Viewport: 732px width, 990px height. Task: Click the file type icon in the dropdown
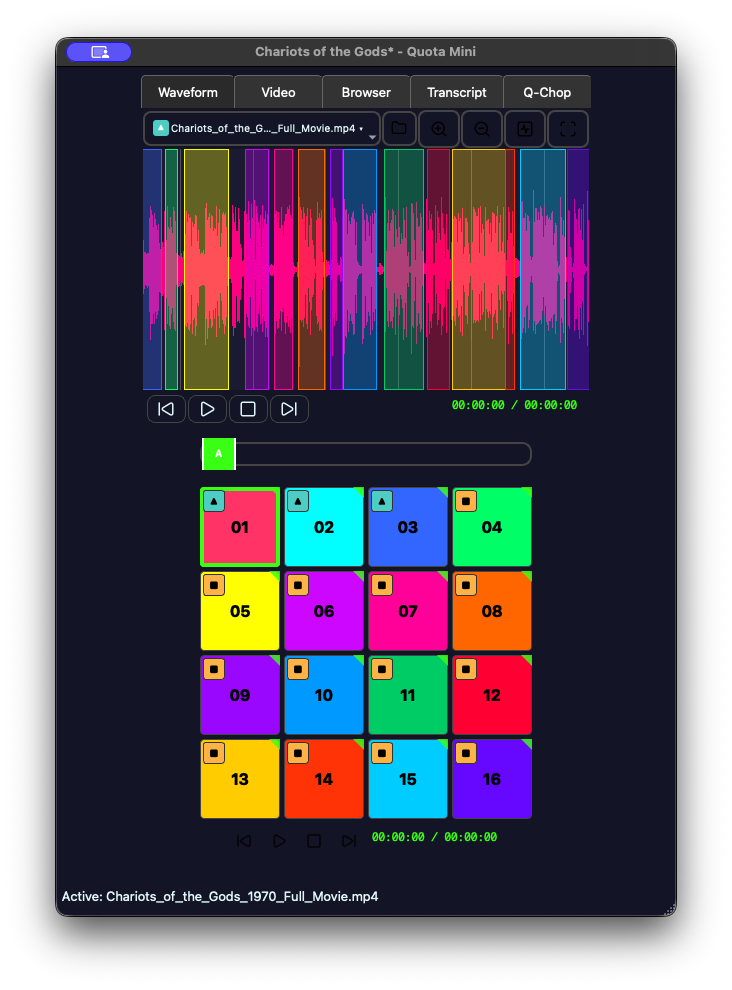click(160, 128)
